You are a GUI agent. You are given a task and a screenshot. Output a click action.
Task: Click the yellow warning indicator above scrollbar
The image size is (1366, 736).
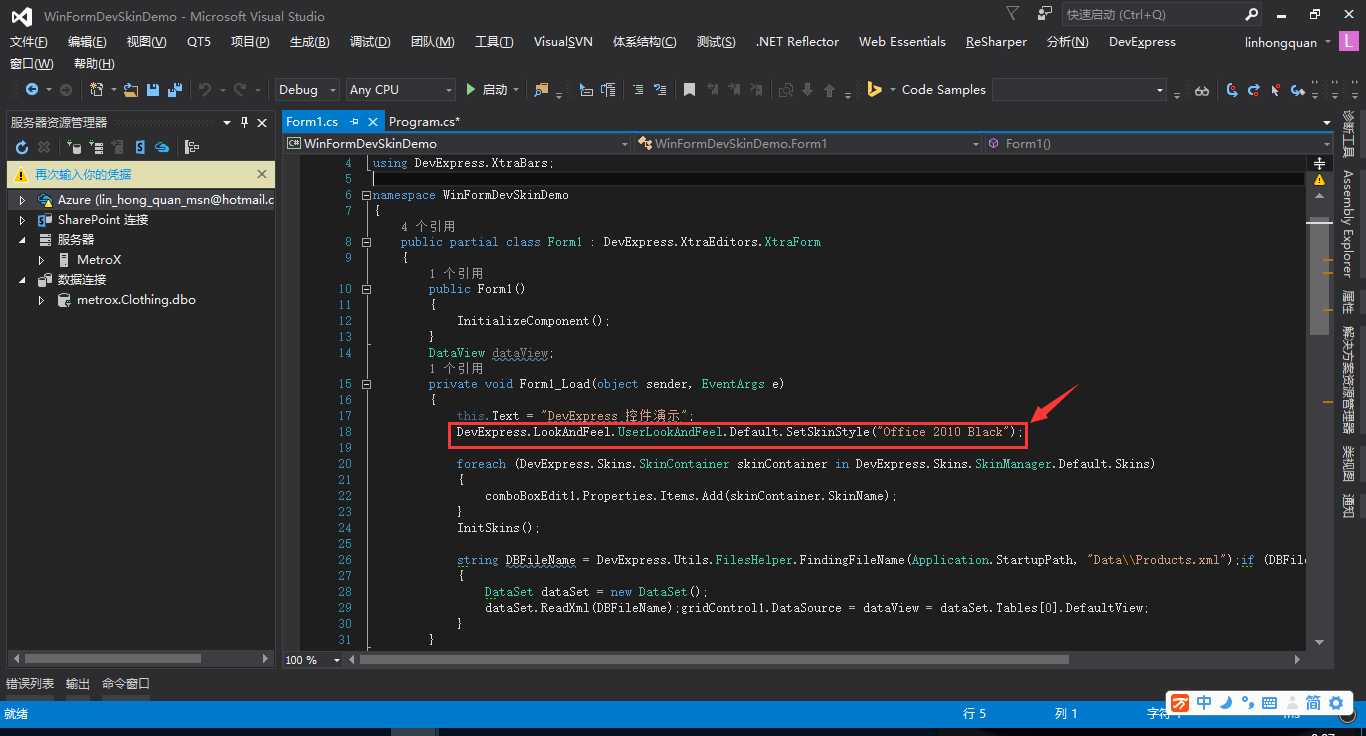[1319, 180]
